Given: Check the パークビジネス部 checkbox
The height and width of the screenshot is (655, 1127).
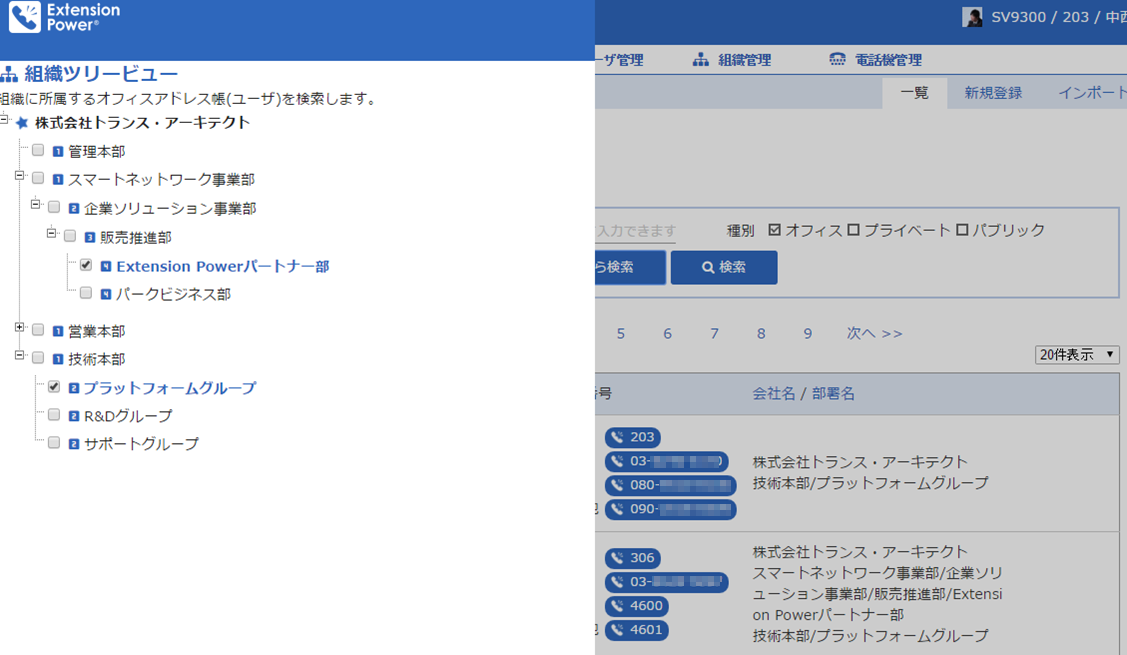Looking at the screenshot, I should [x=86, y=293].
